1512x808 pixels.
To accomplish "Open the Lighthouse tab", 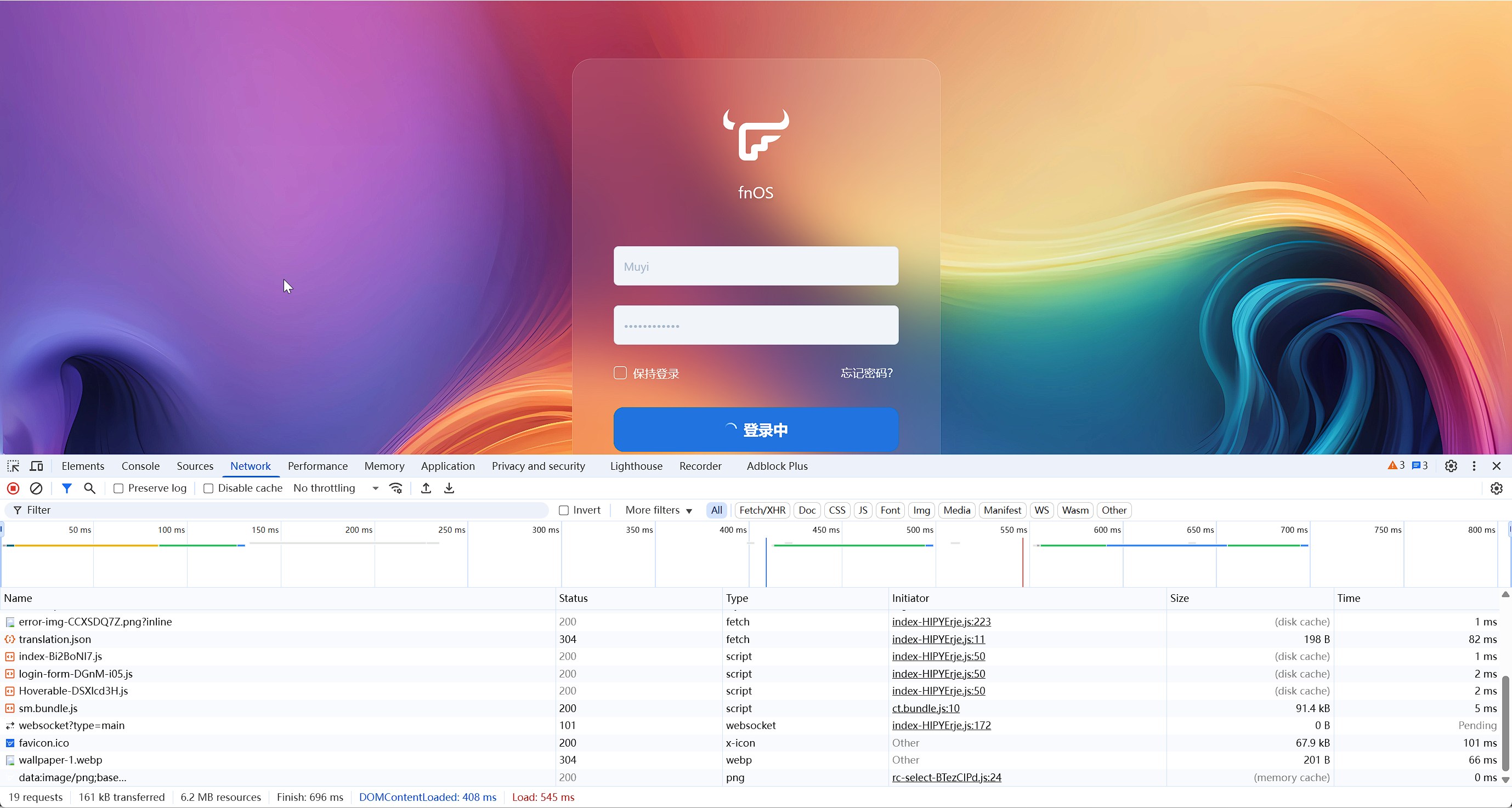I will [x=636, y=466].
